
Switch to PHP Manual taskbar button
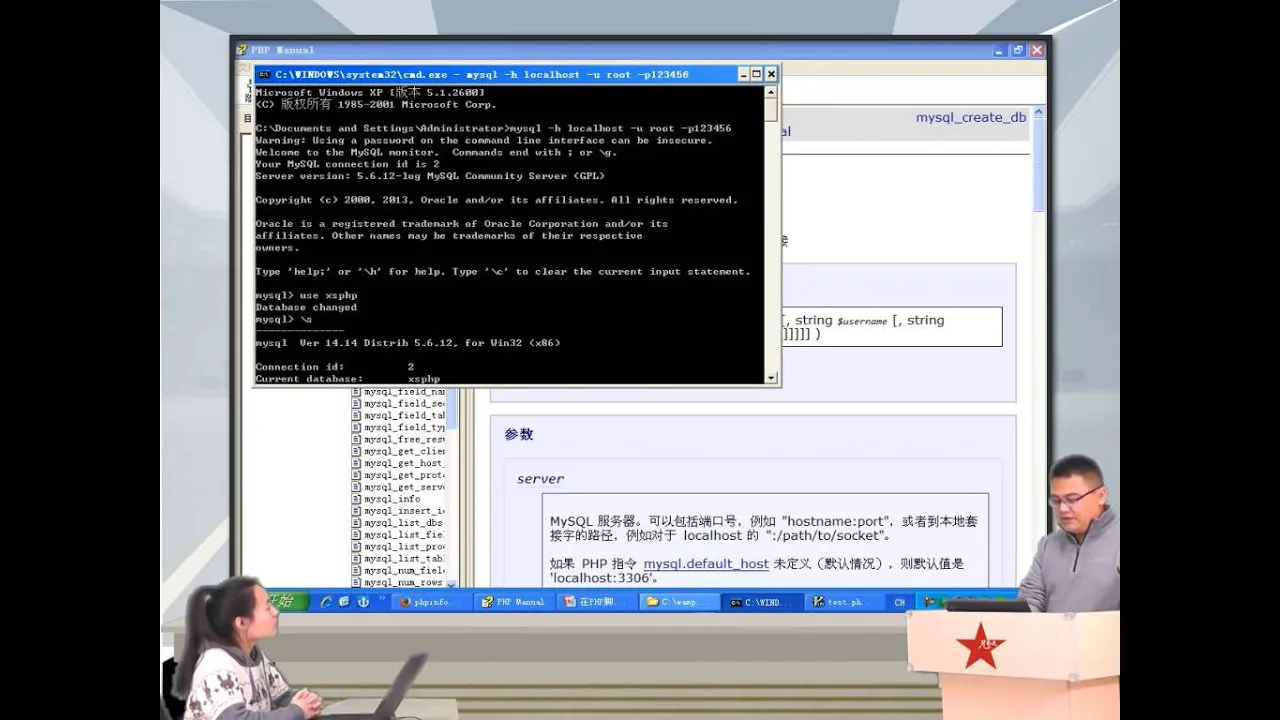click(512, 602)
